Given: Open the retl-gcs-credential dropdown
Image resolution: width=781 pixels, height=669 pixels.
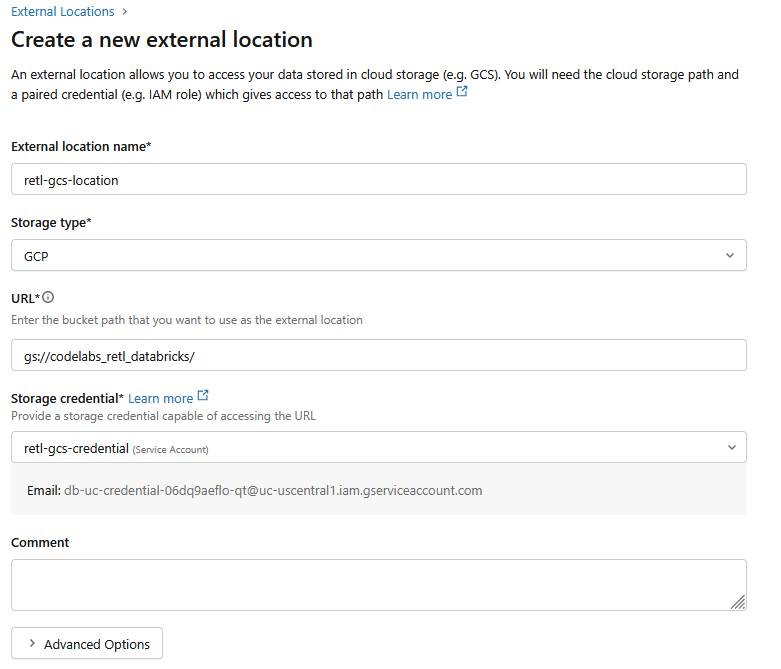Looking at the screenshot, I should [378, 448].
